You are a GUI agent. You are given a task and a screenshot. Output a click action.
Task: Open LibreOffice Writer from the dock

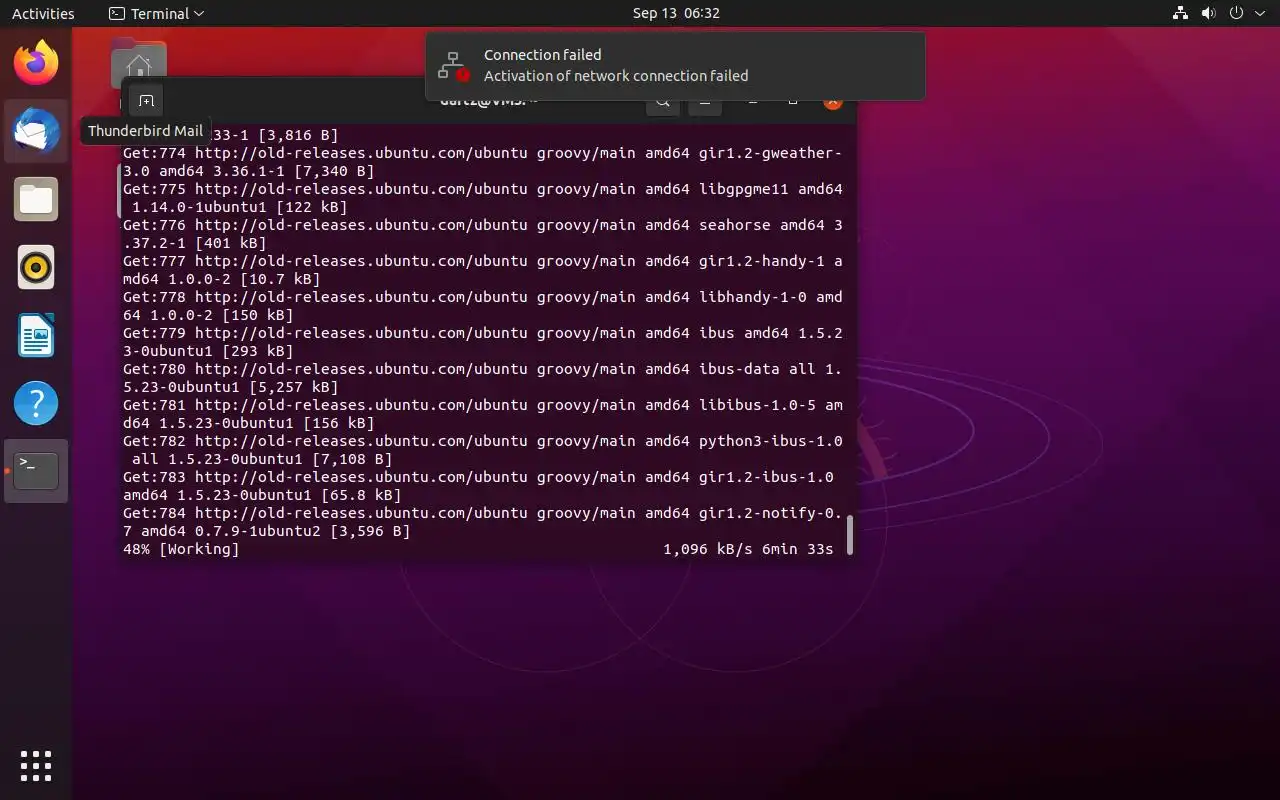coord(36,335)
